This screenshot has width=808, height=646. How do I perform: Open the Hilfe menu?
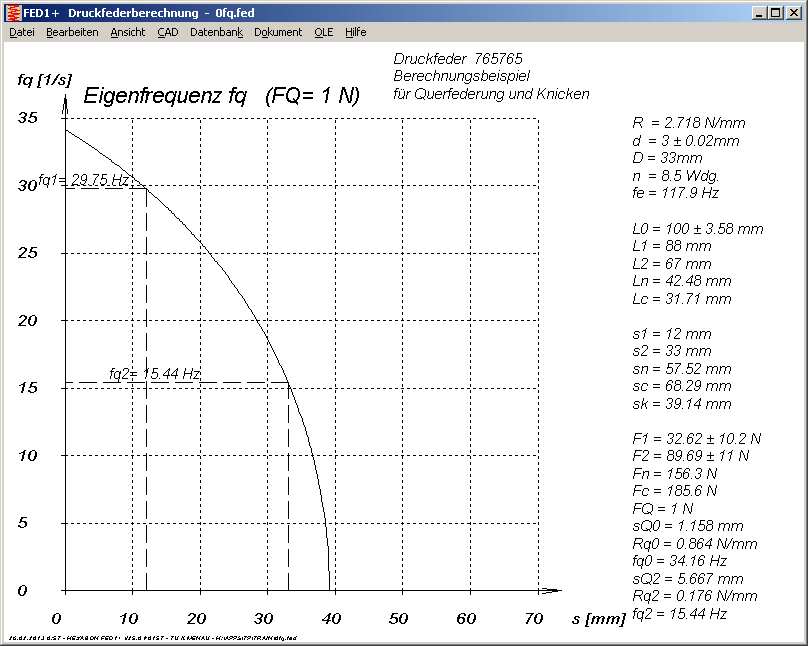point(356,32)
